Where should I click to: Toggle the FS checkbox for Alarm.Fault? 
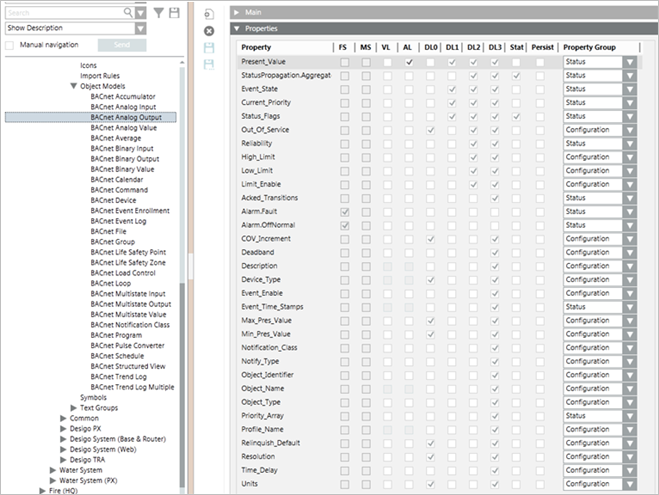click(x=344, y=212)
